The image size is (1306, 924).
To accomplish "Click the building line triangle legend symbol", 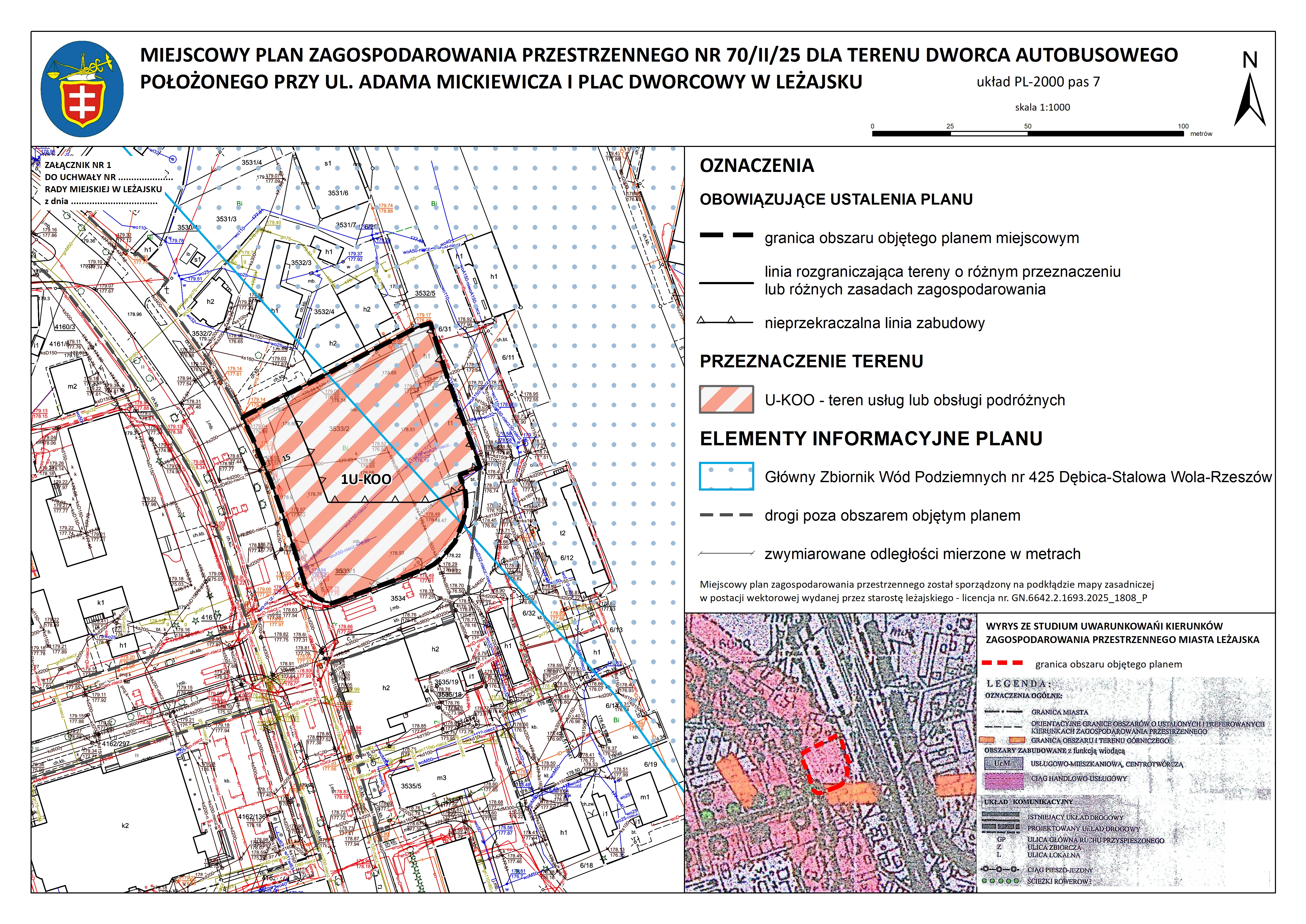I will pos(726,322).
